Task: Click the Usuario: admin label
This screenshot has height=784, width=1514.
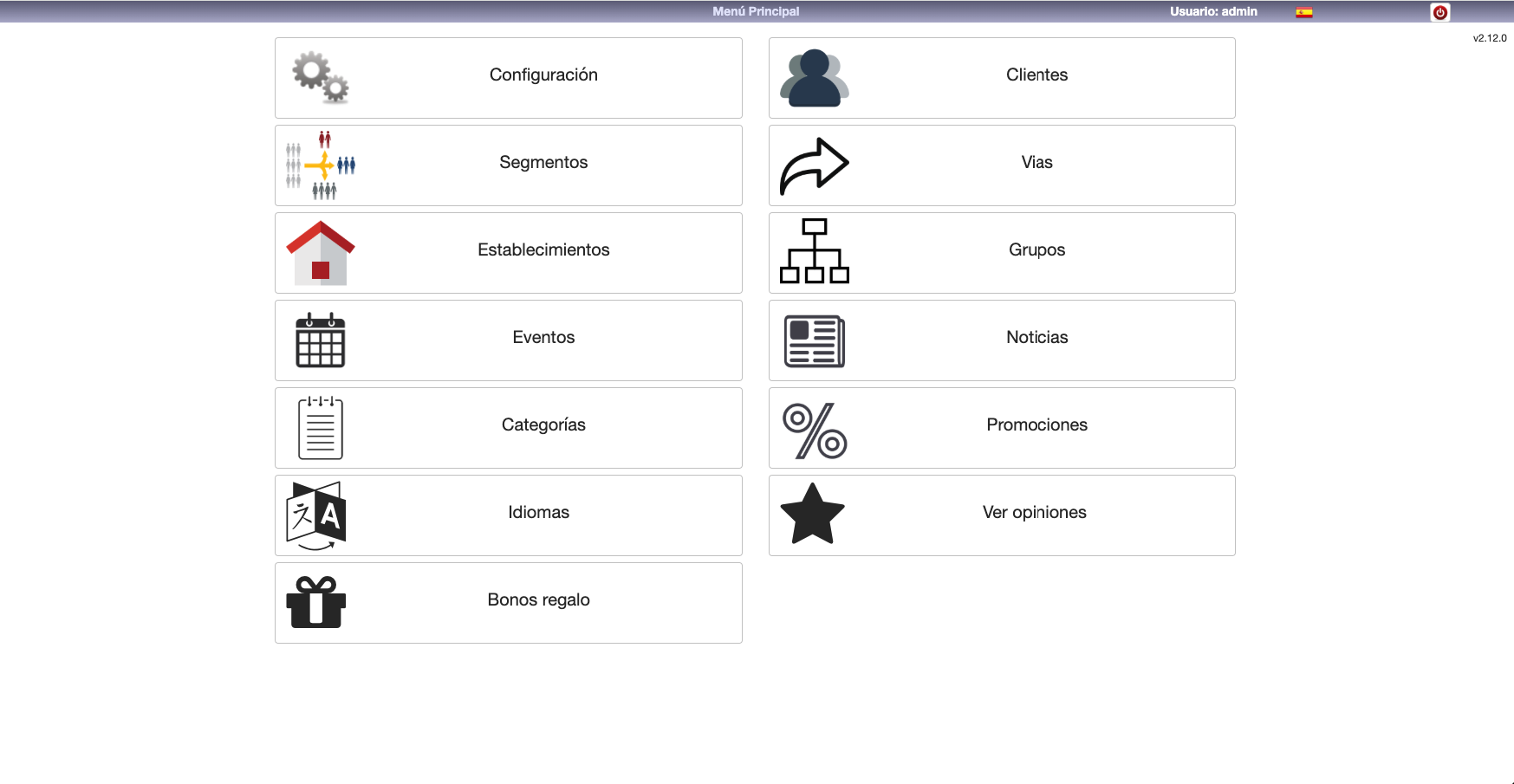Action: point(1213,12)
